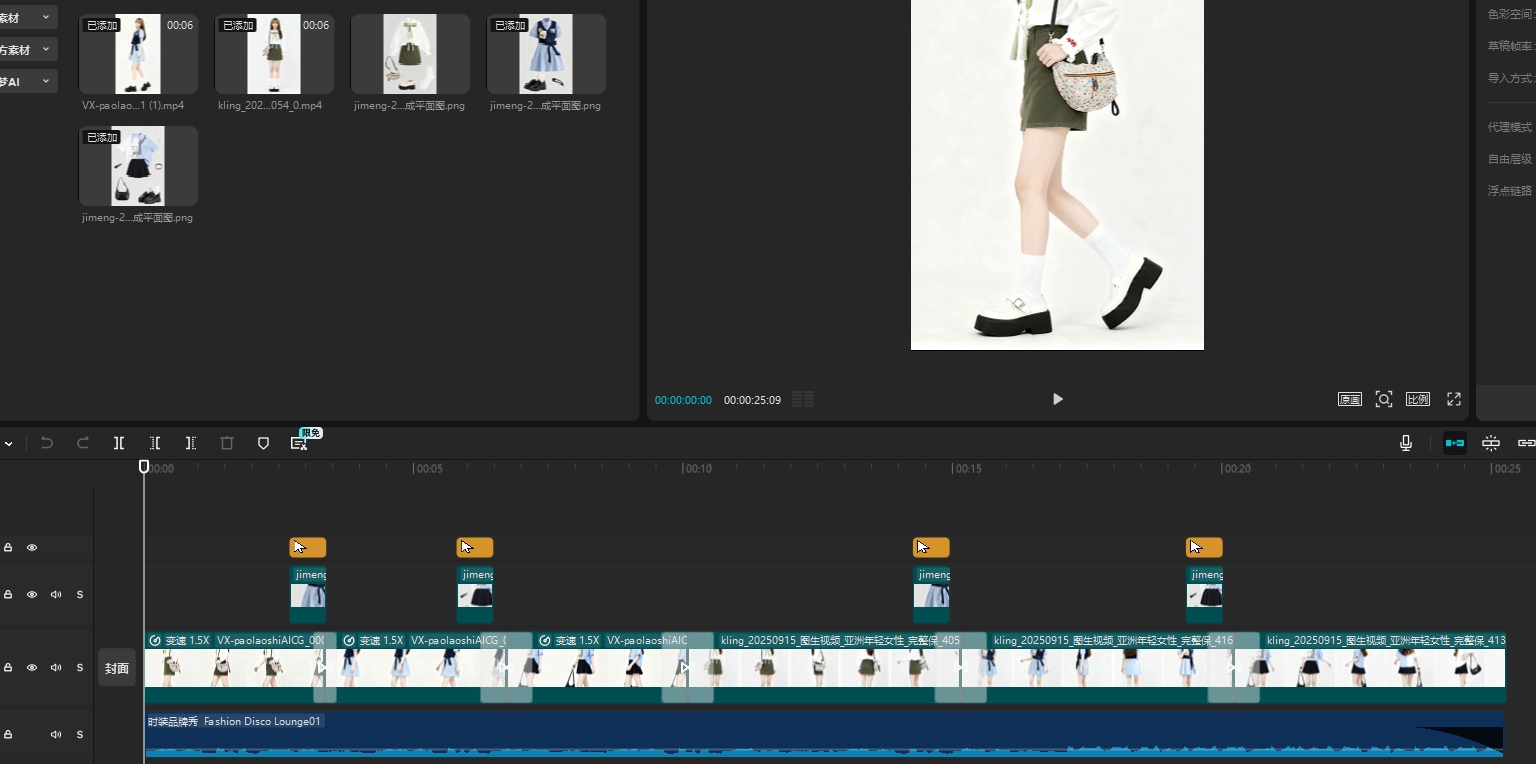
Task: Toggle main track magnet snapping
Action: click(1455, 443)
